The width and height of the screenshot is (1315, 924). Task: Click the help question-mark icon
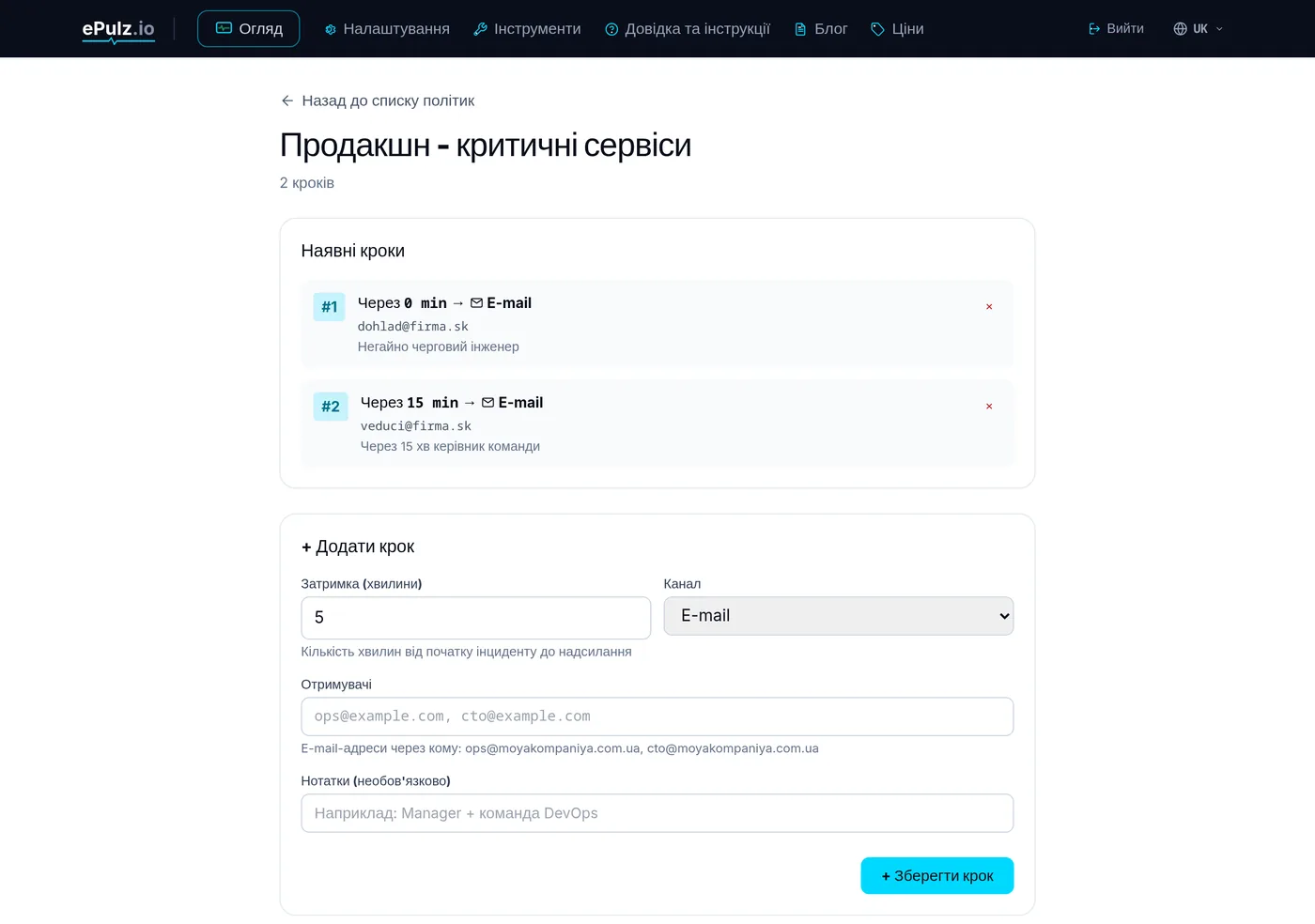[611, 29]
